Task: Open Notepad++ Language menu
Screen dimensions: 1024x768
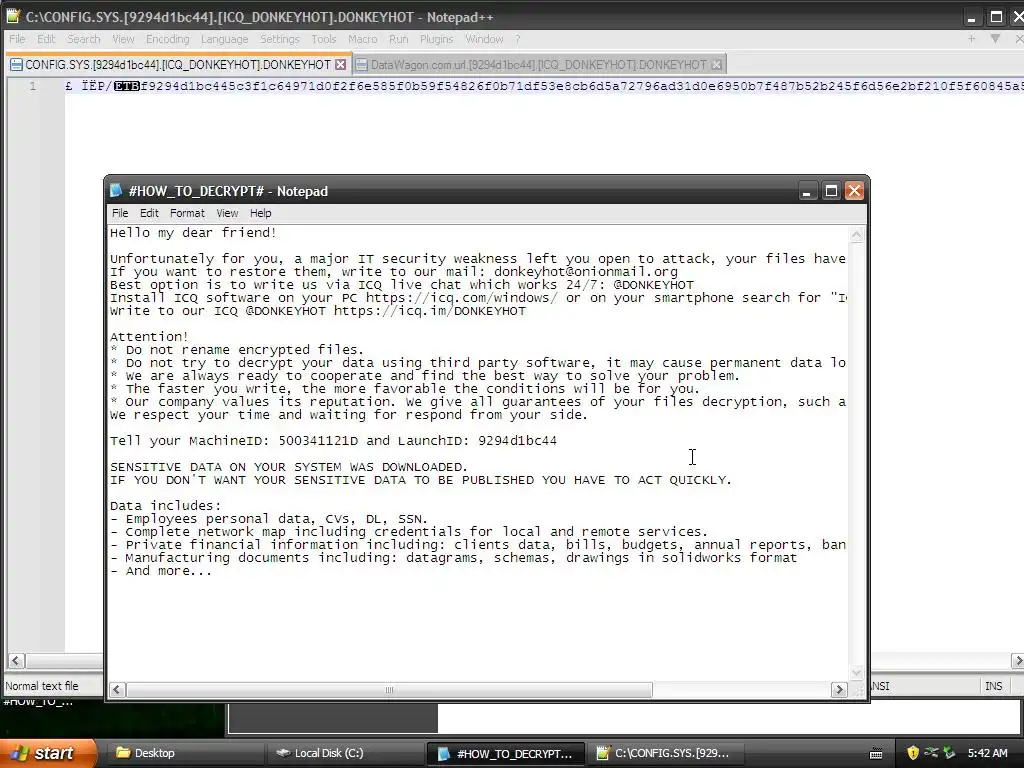Action: click(x=224, y=39)
